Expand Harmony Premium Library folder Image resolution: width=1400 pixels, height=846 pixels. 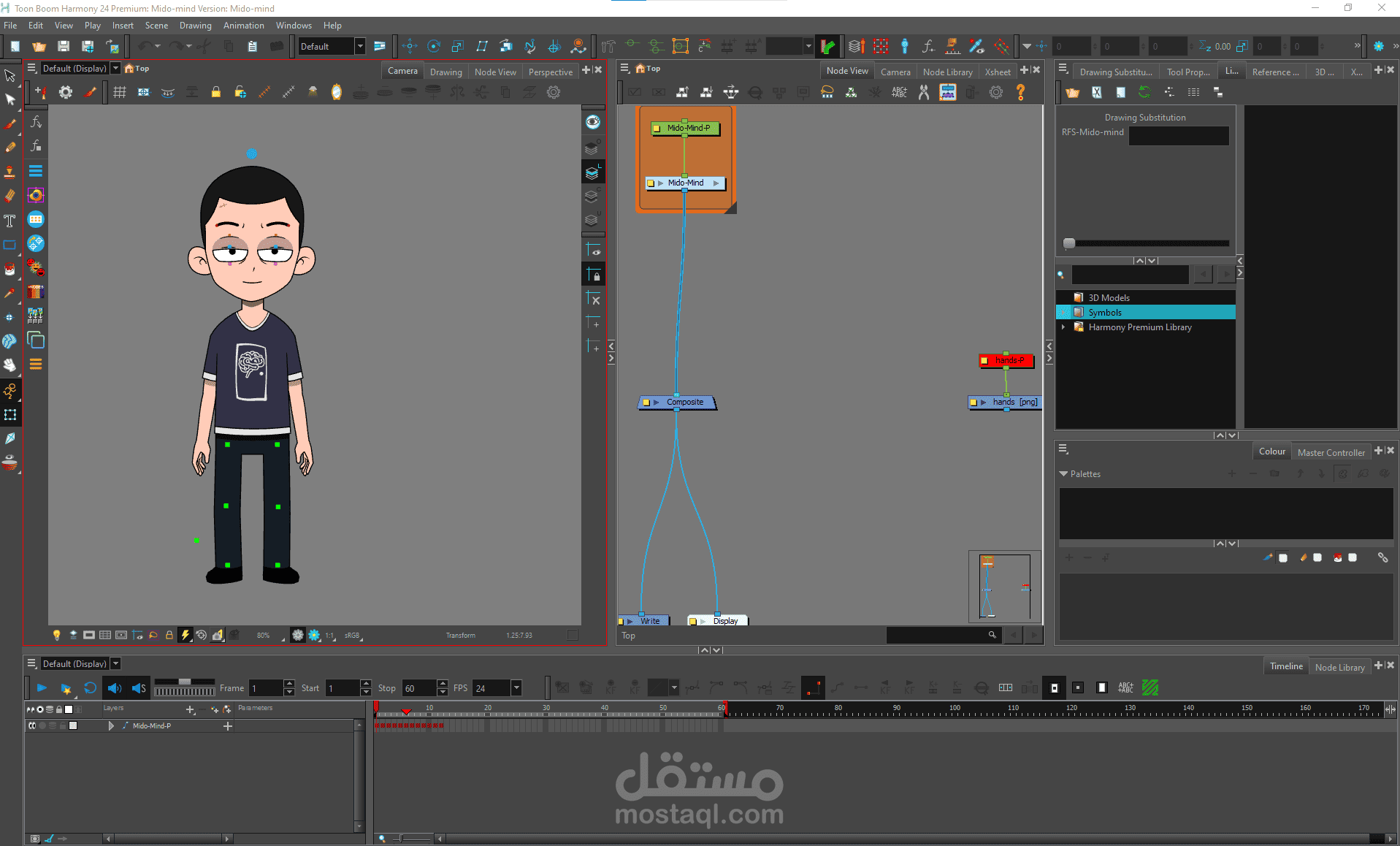(x=1063, y=327)
